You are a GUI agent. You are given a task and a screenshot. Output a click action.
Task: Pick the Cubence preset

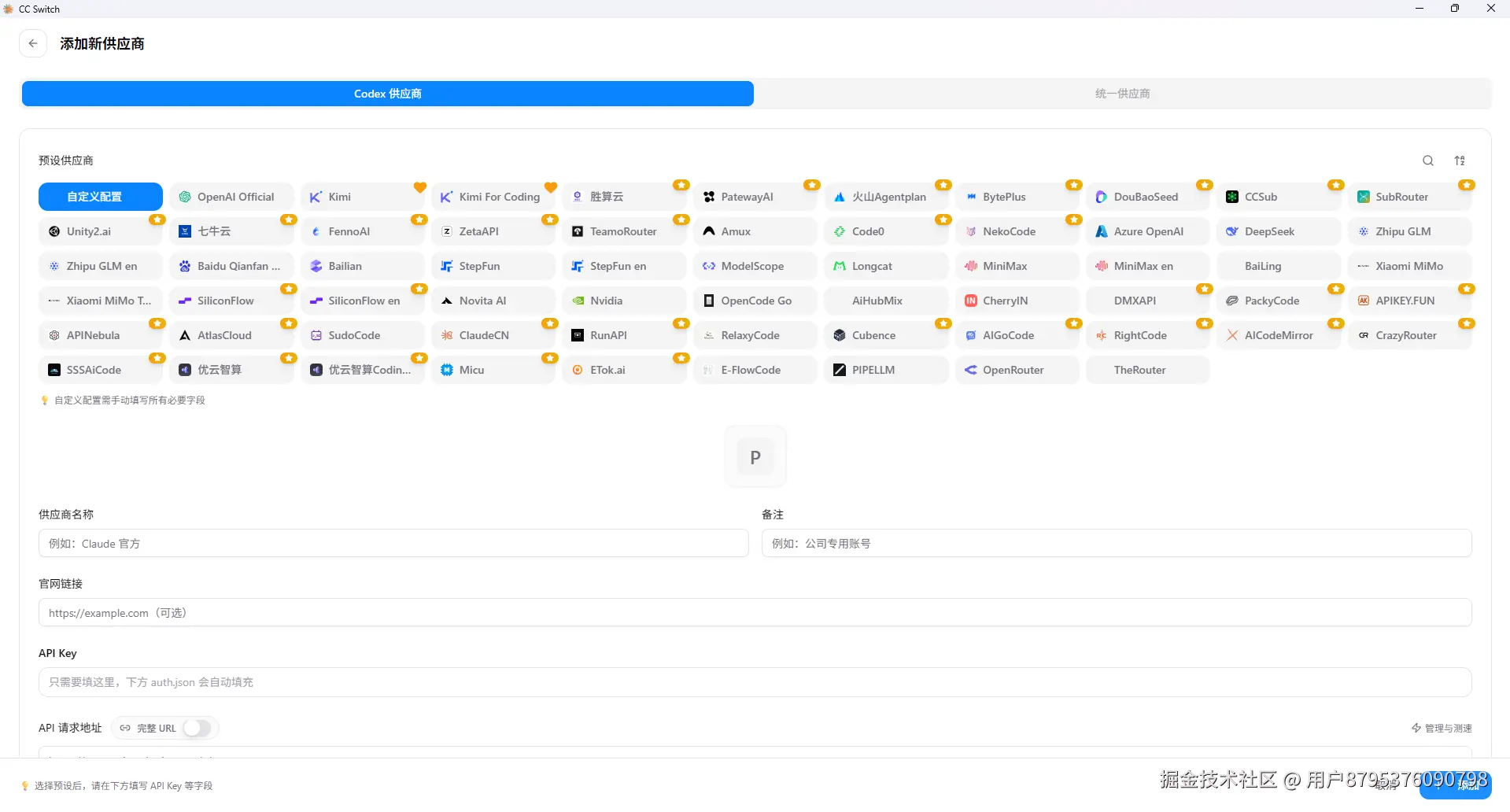tap(886, 335)
